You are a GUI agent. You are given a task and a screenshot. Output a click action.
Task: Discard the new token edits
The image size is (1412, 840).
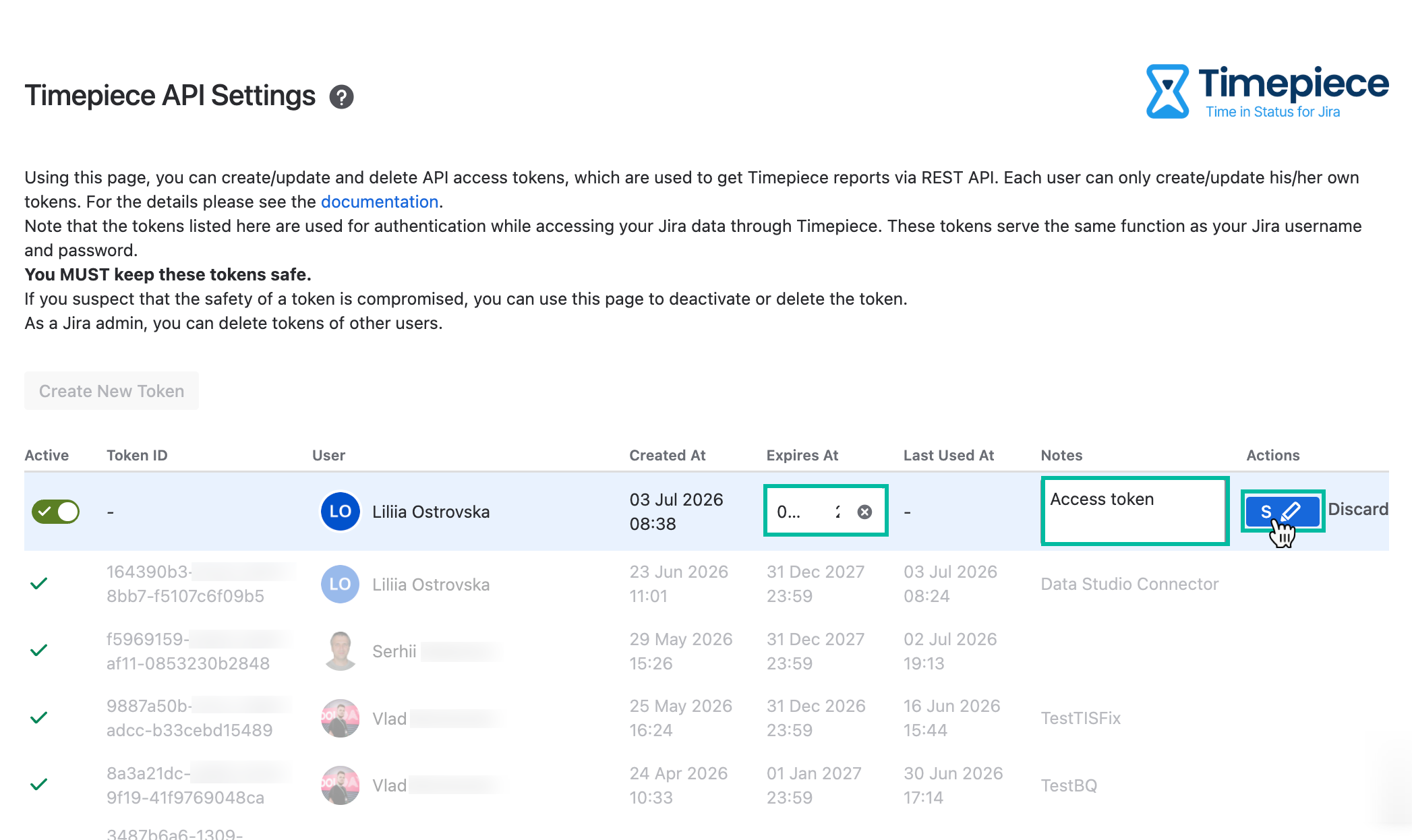coord(1357,510)
